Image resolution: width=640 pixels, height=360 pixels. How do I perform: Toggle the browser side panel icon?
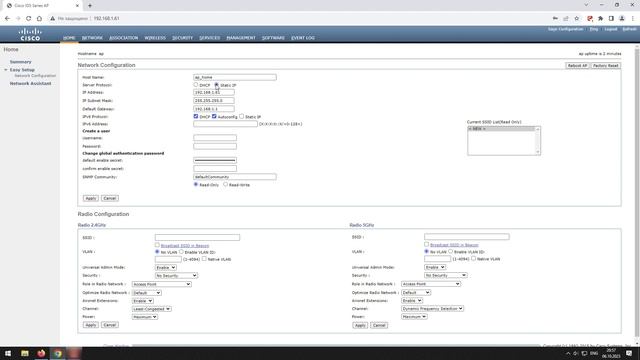[611, 18]
